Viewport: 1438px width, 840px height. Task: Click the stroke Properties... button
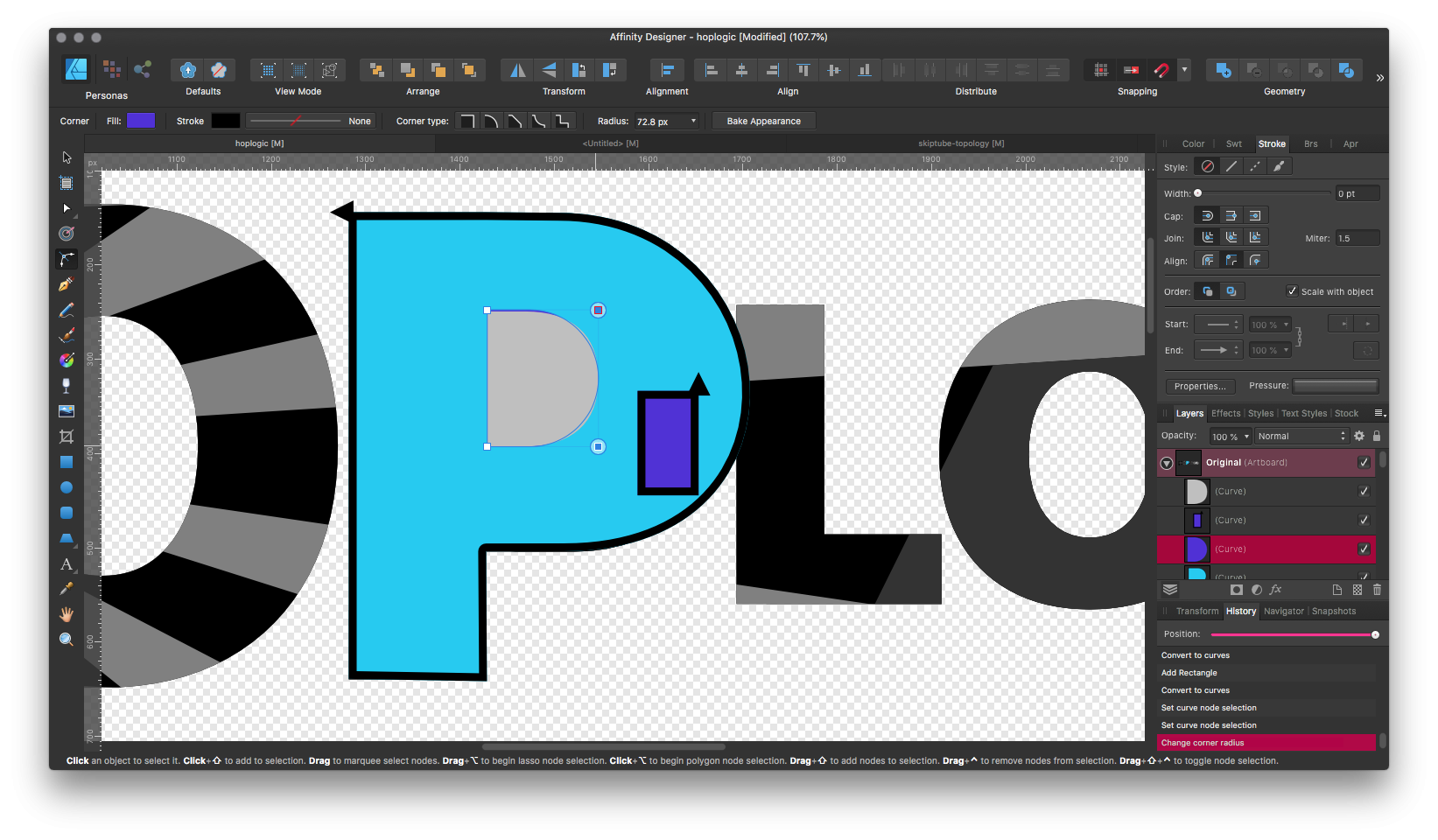[x=1200, y=386]
